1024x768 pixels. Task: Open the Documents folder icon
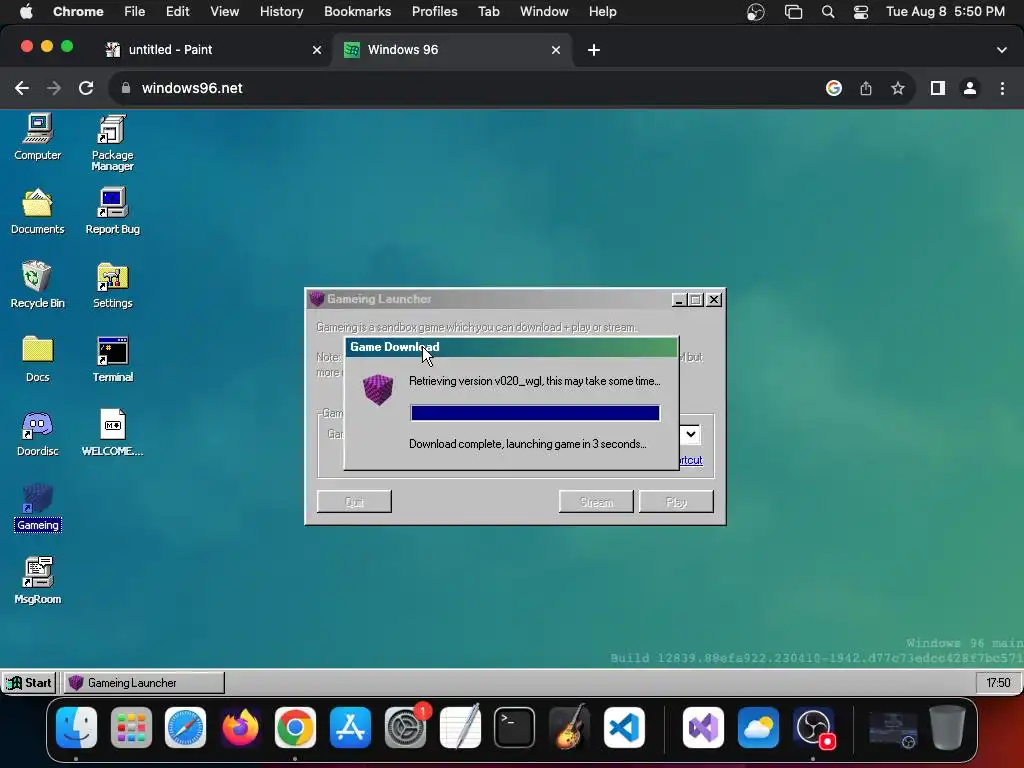coord(37,212)
